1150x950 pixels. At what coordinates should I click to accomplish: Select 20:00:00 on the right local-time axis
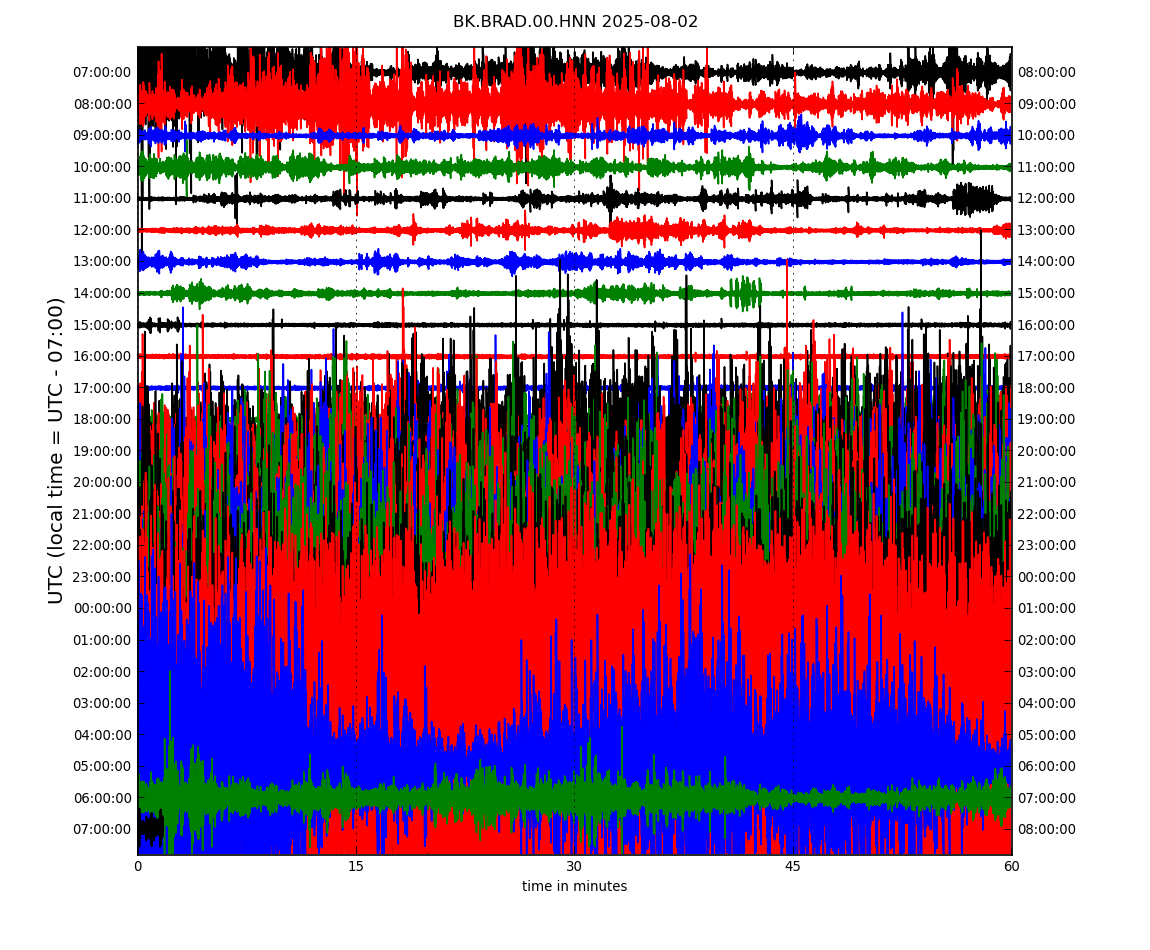click(1047, 451)
